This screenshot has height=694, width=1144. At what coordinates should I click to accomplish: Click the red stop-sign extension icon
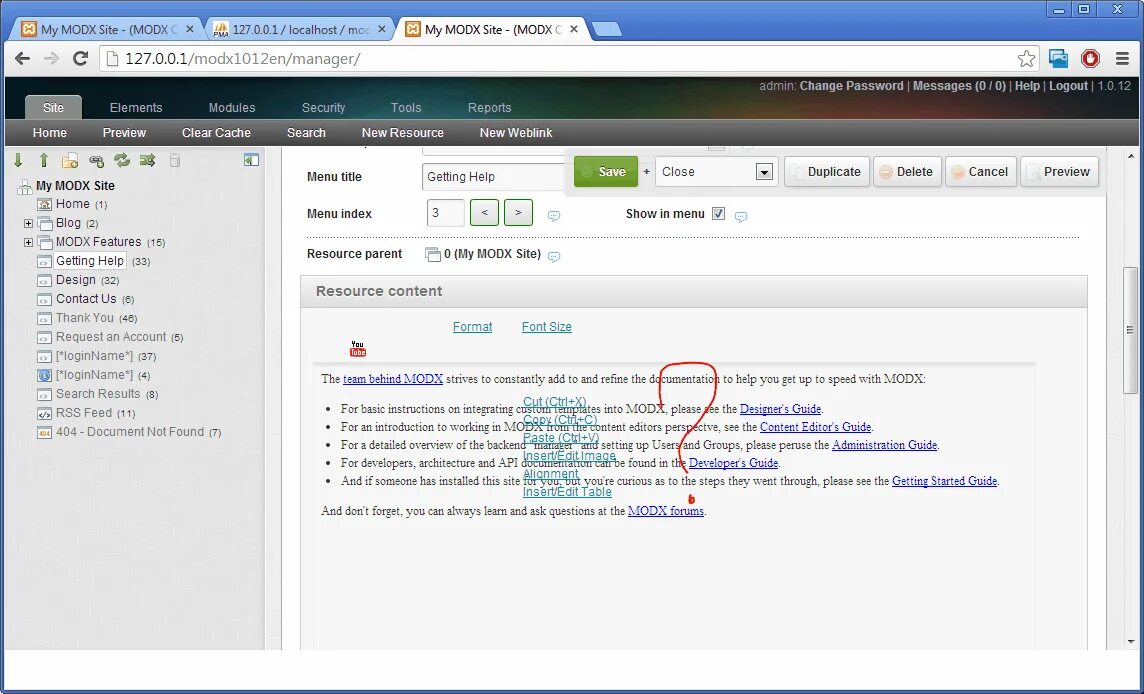(x=1090, y=58)
